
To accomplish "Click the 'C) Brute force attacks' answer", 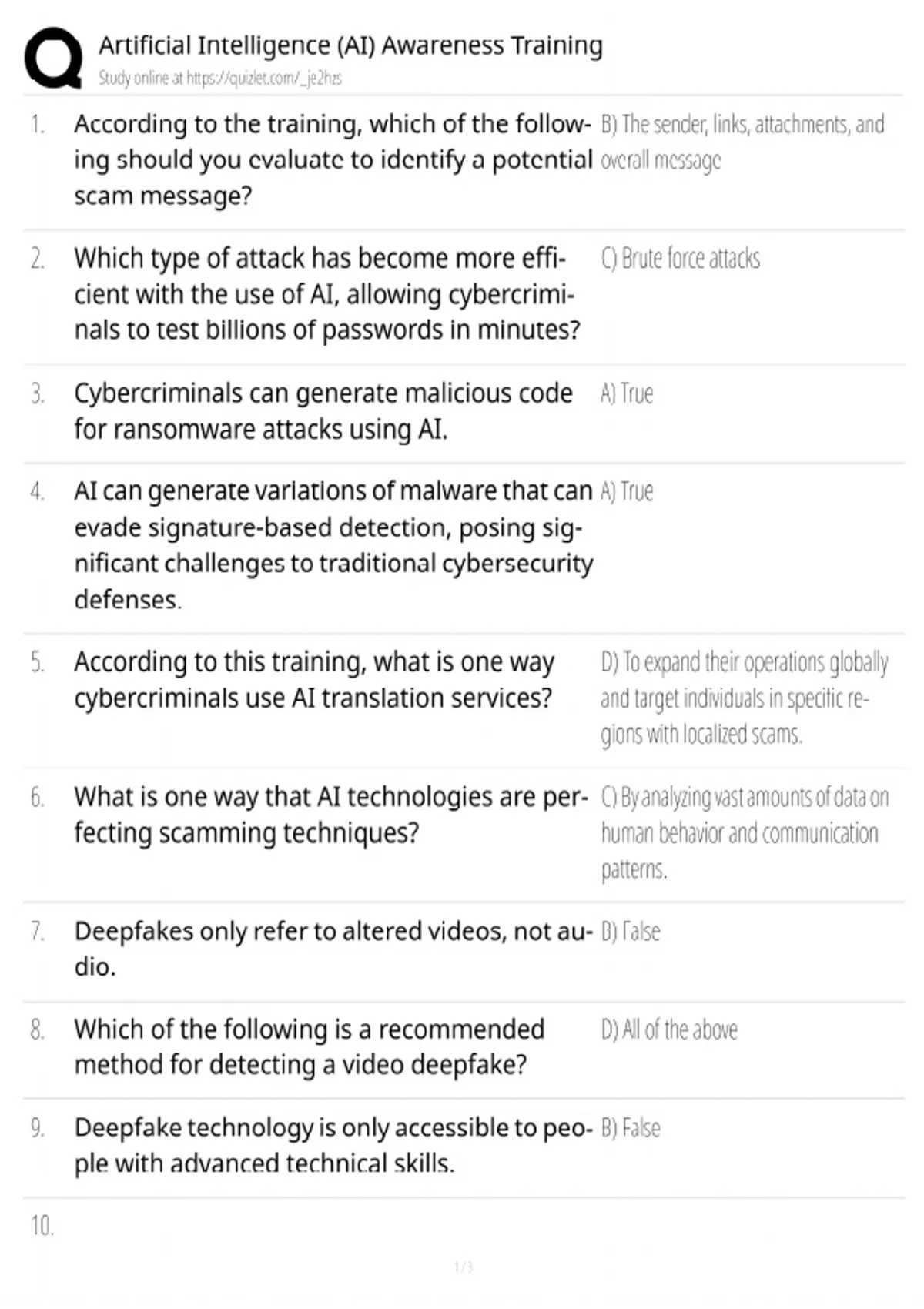I will tap(680, 259).
